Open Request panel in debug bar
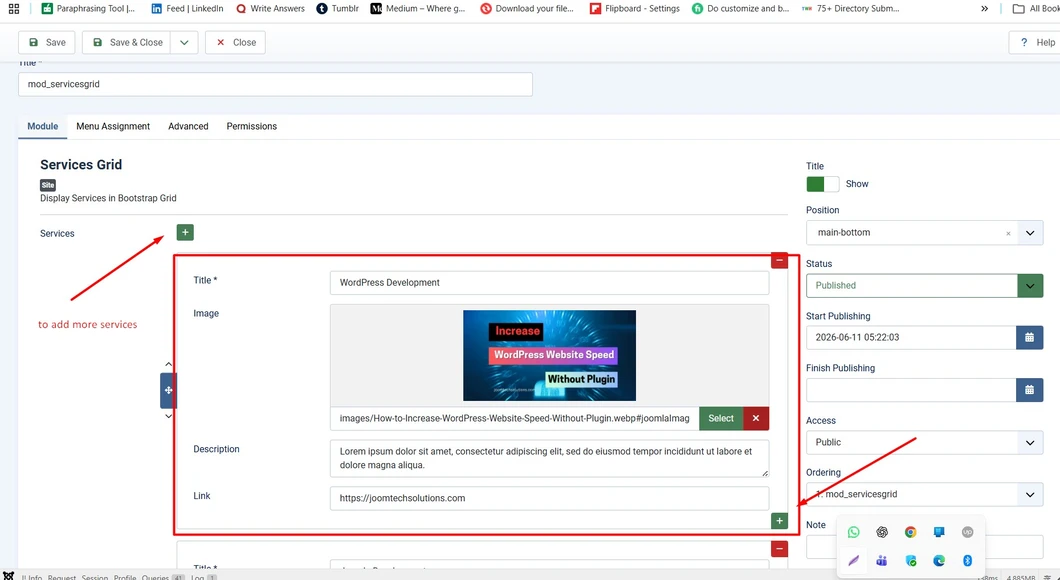This screenshot has height=580, width=1060. (62, 577)
